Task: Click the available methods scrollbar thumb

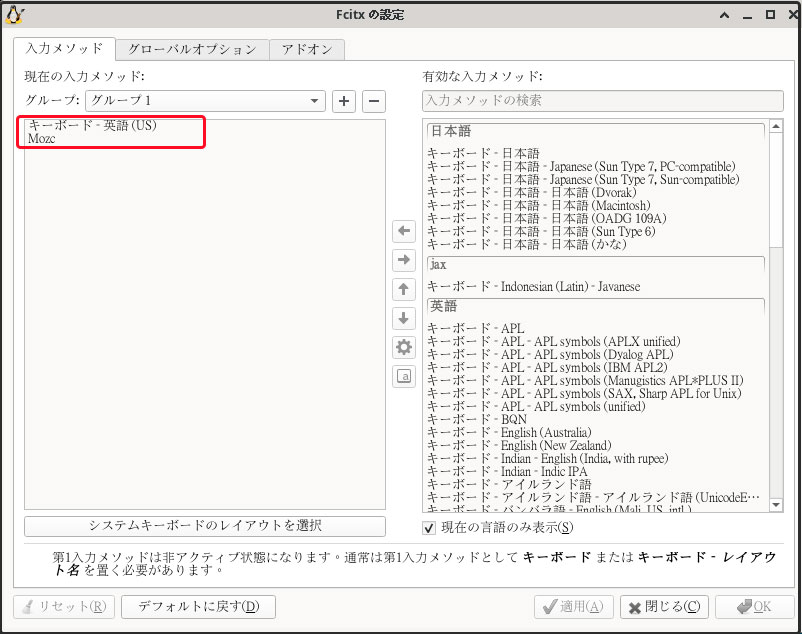Action: coord(776,190)
